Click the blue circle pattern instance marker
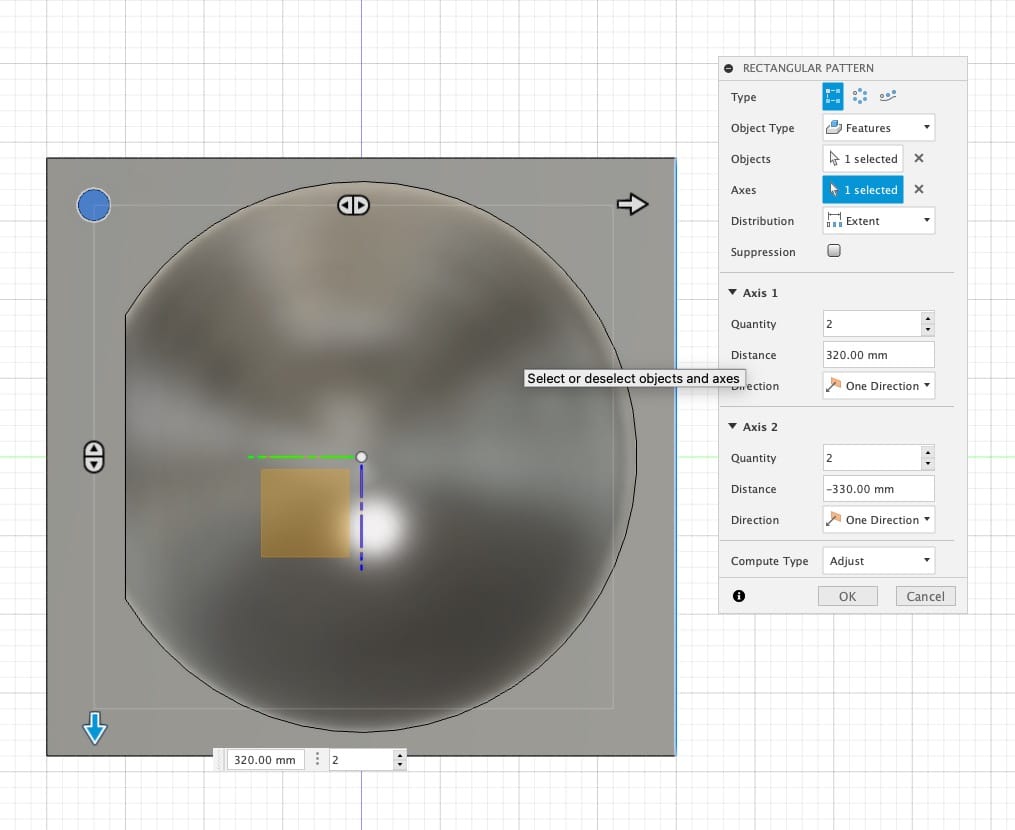Viewport: 1015px width, 830px height. pyautogui.click(x=94, y=205)
